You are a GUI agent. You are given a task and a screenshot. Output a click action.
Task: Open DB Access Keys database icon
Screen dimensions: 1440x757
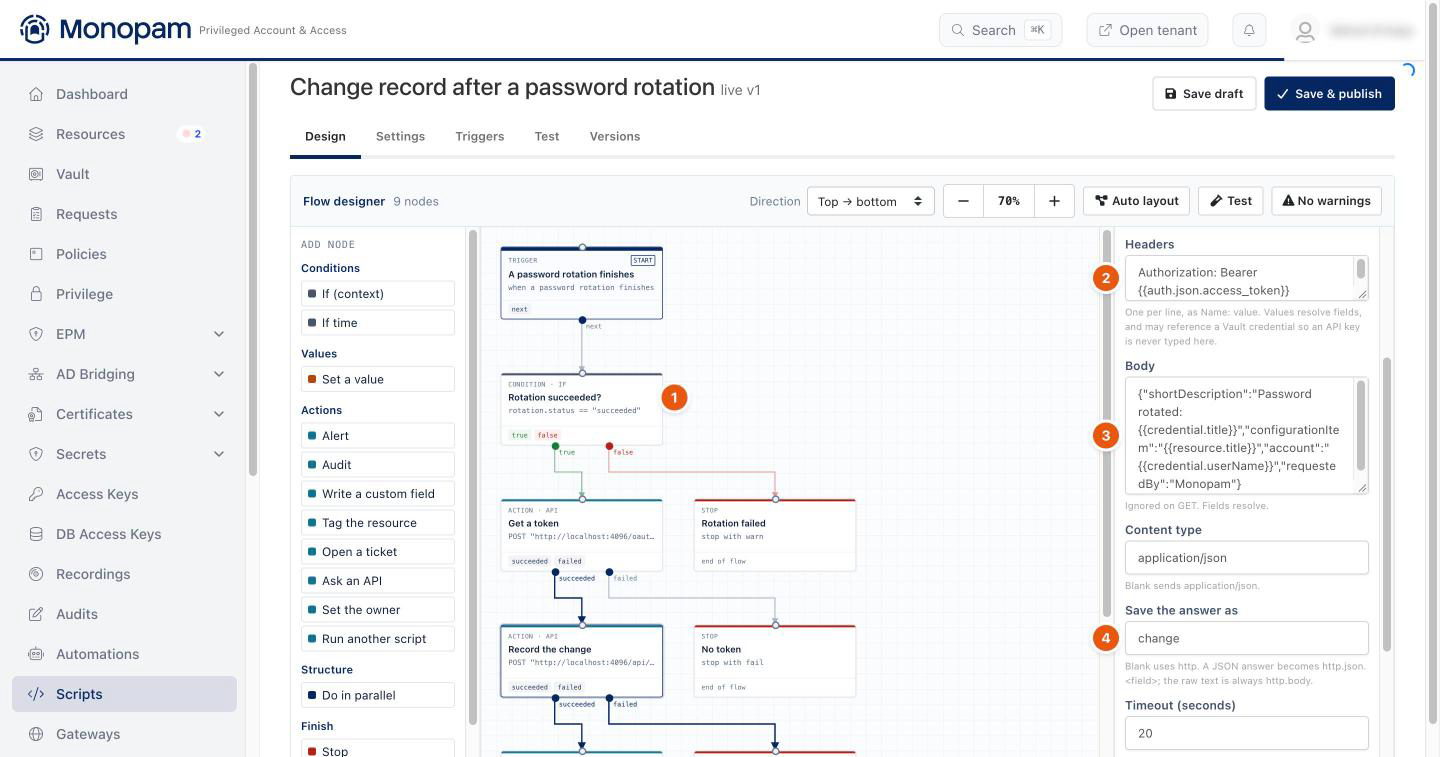pos(36,534)
